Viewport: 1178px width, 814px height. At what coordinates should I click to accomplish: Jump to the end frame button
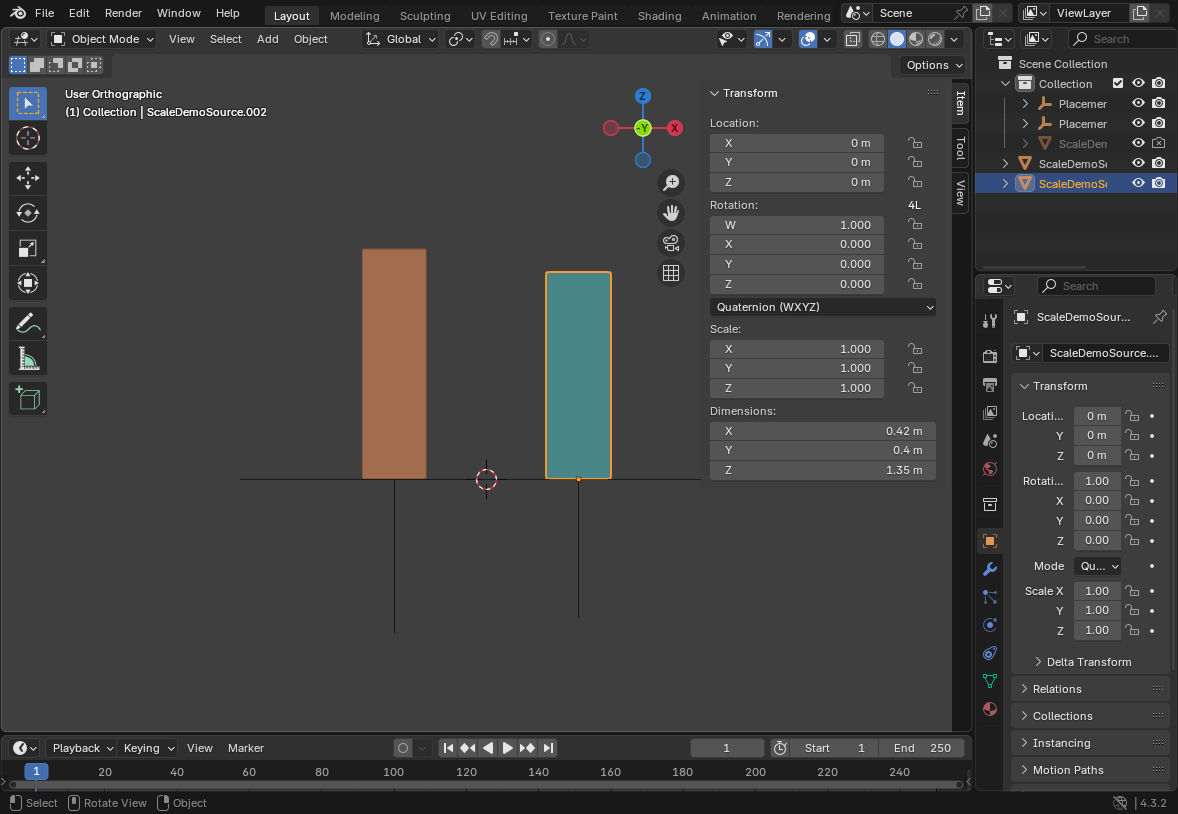pos(548,748)
